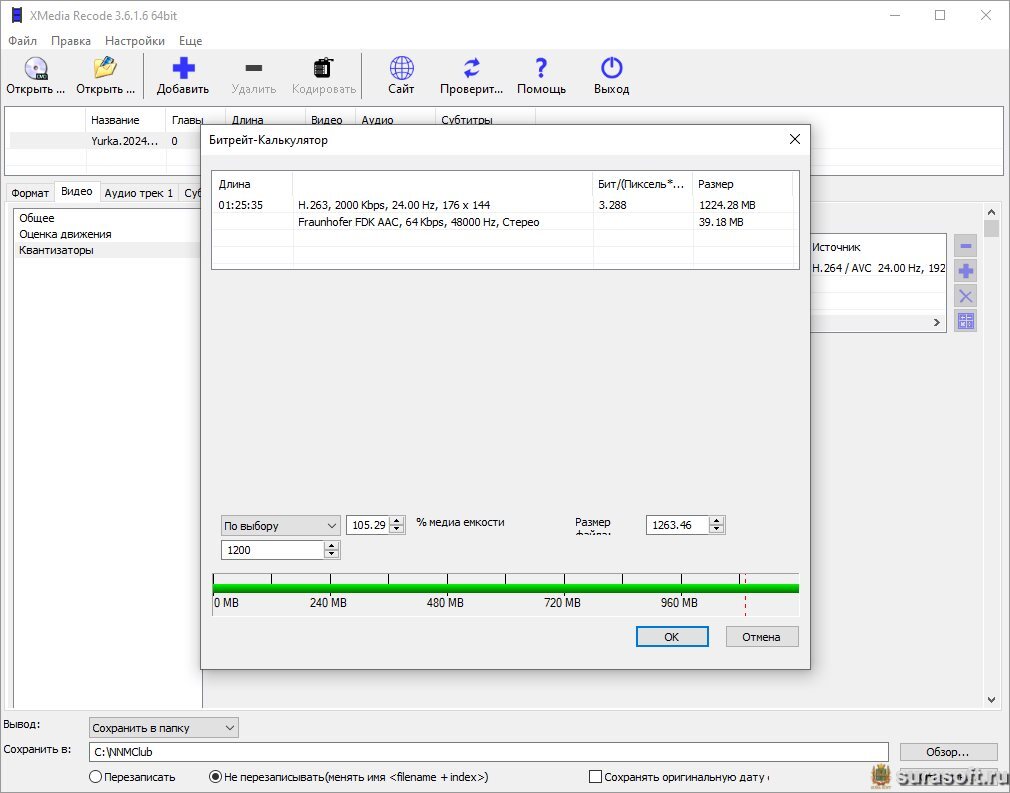The height and width of the screenshot is (793, 1010).
Task: Click the blue plus icon beside source panel
Action: pos(965,271)
